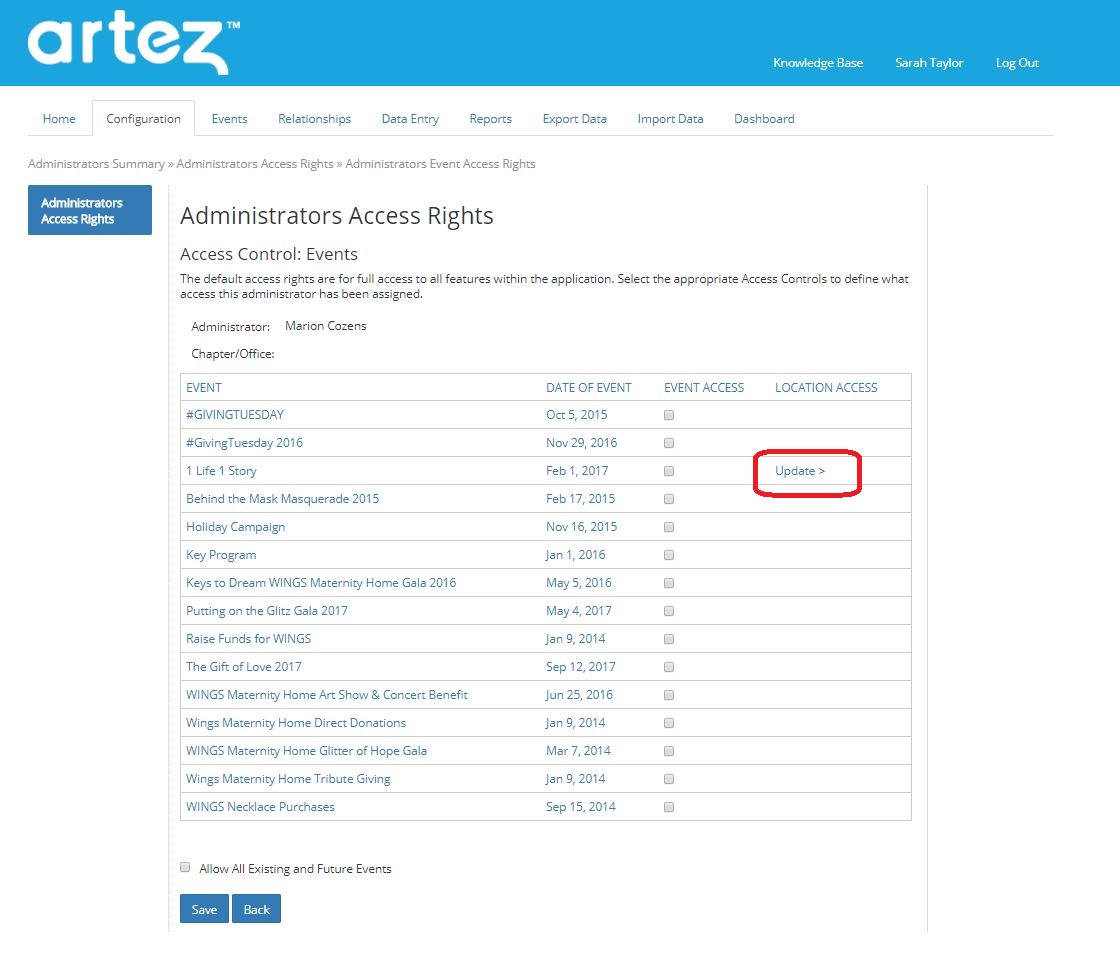Open the Knowledge Base link

[x=818, y=63]
